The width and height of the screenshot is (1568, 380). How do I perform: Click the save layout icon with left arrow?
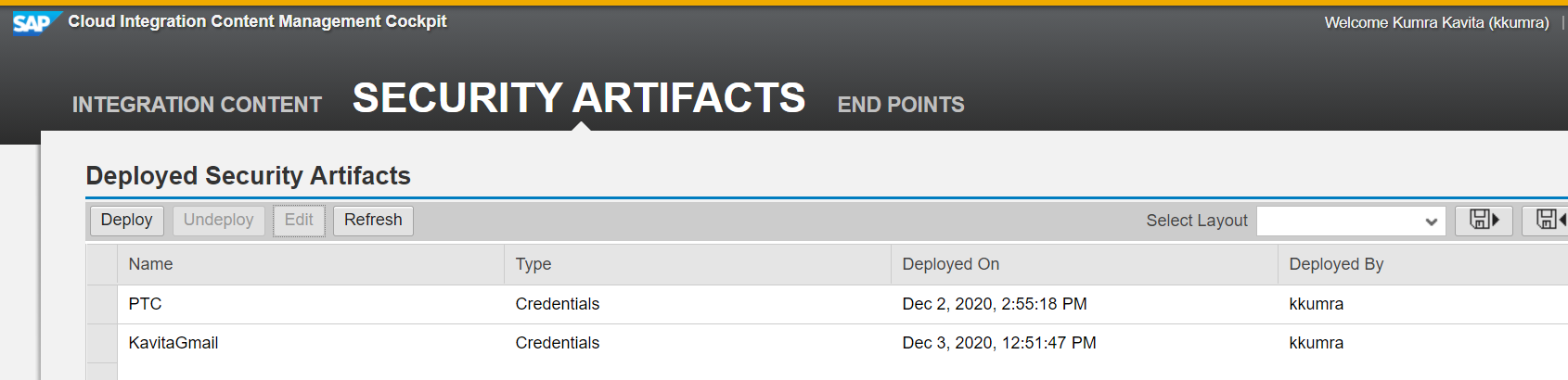point(1548,221)
